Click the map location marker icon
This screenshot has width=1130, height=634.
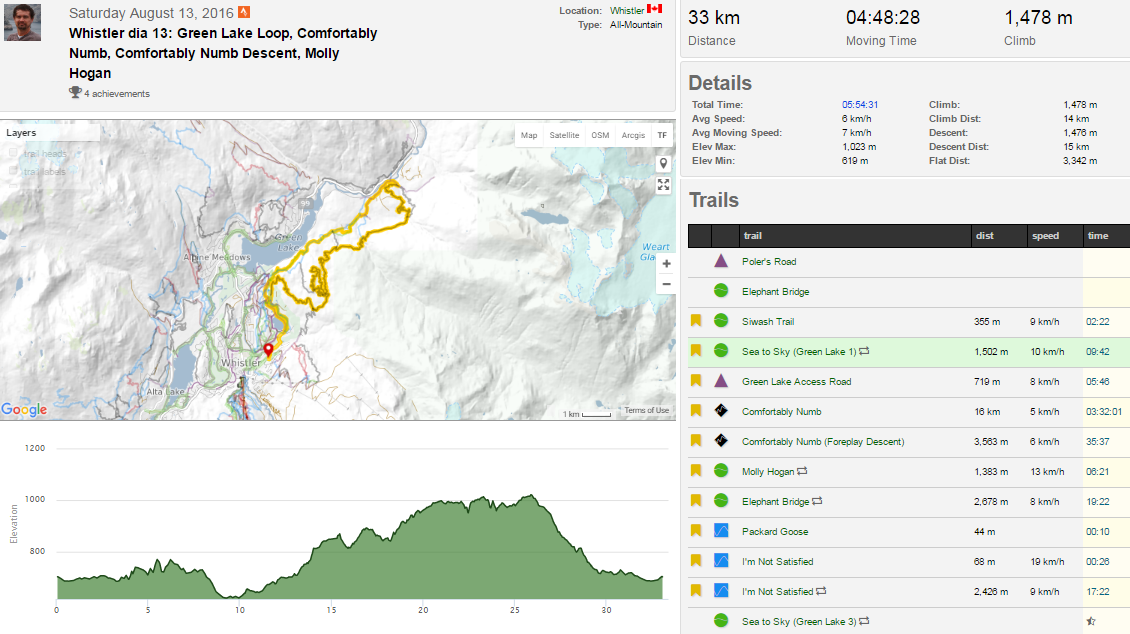click(663, 164)
